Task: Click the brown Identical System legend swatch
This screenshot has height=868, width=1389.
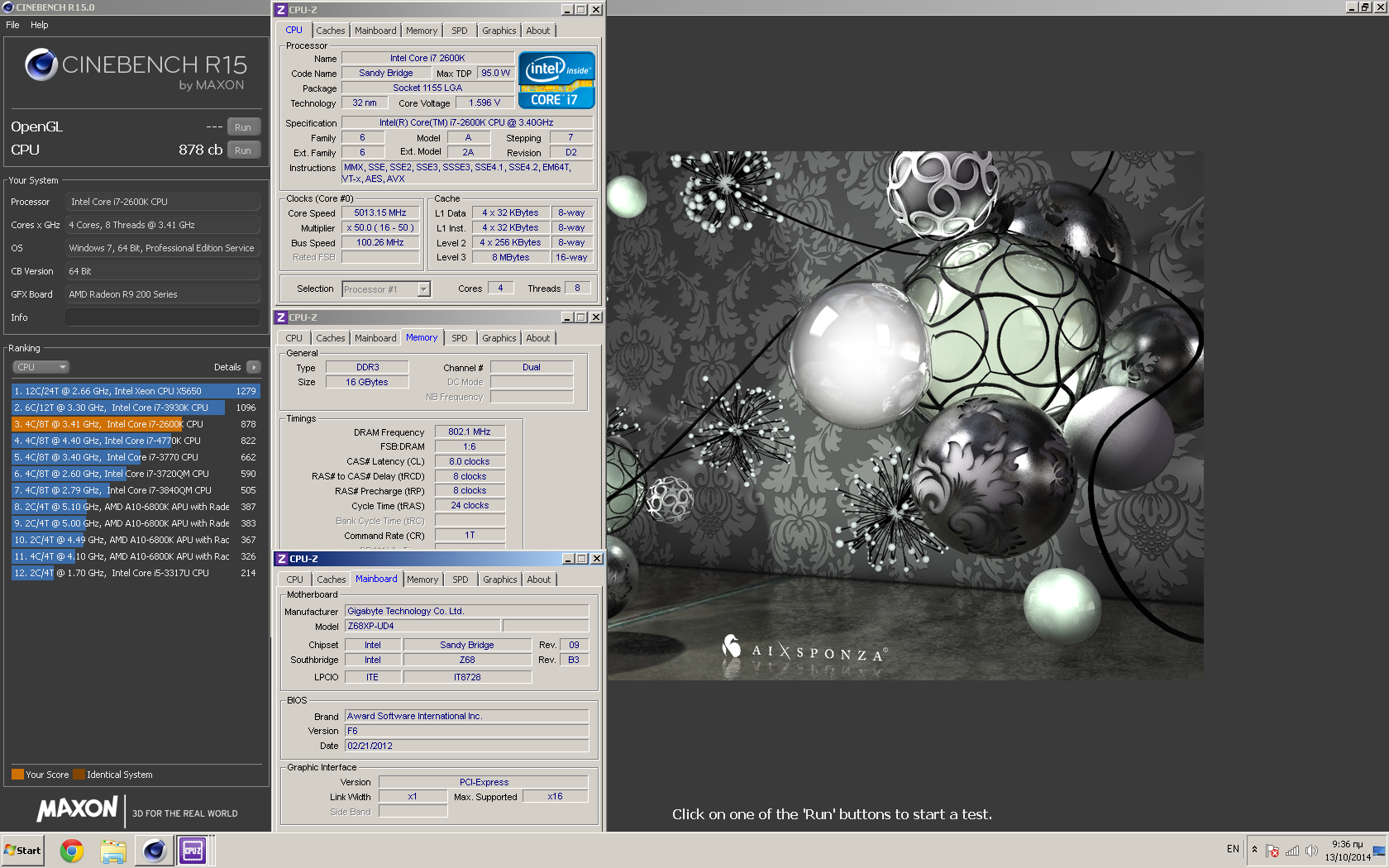Action: 79,775
